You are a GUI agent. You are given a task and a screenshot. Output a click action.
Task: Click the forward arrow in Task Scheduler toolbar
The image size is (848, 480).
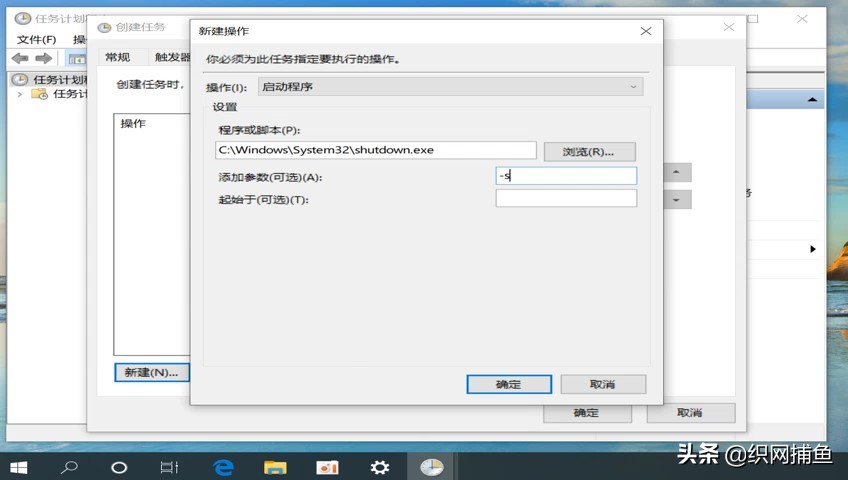(44, 58)
